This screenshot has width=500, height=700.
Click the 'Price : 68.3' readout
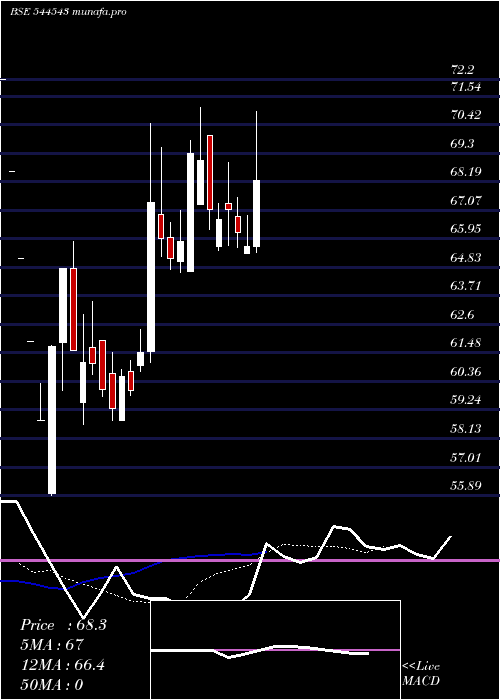coord(63,625)
